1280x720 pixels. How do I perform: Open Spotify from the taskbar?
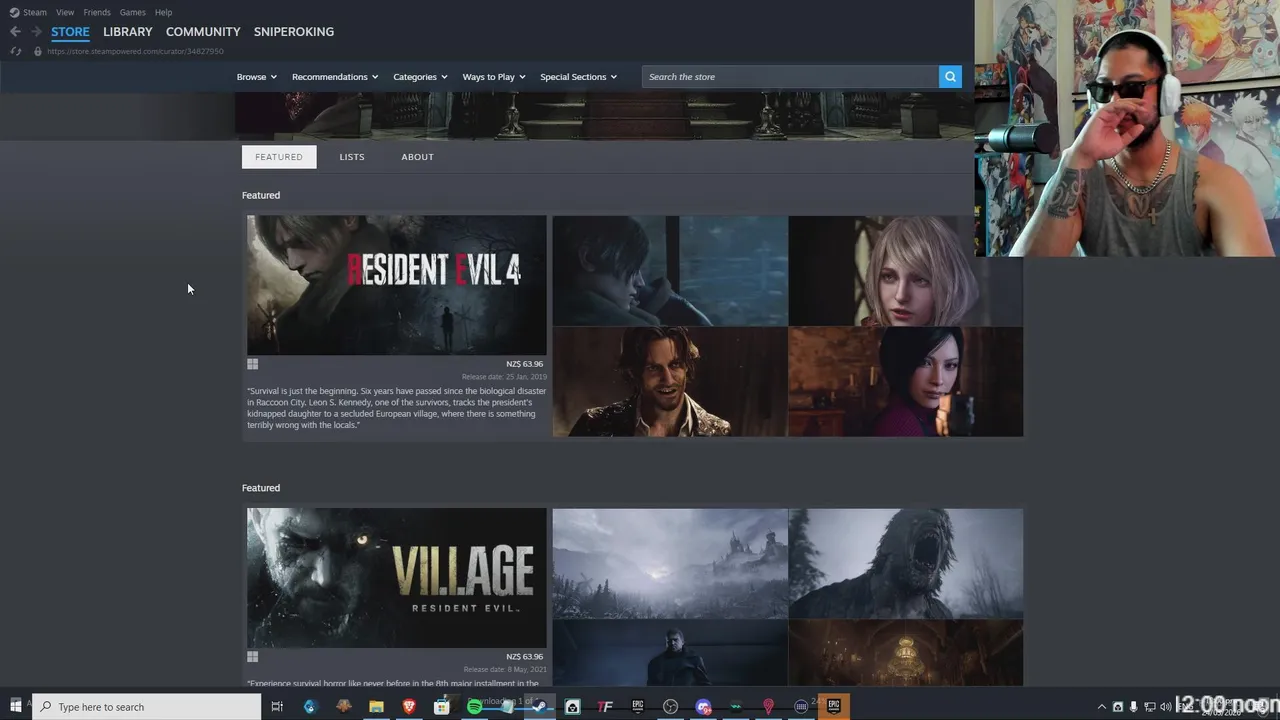474,707
